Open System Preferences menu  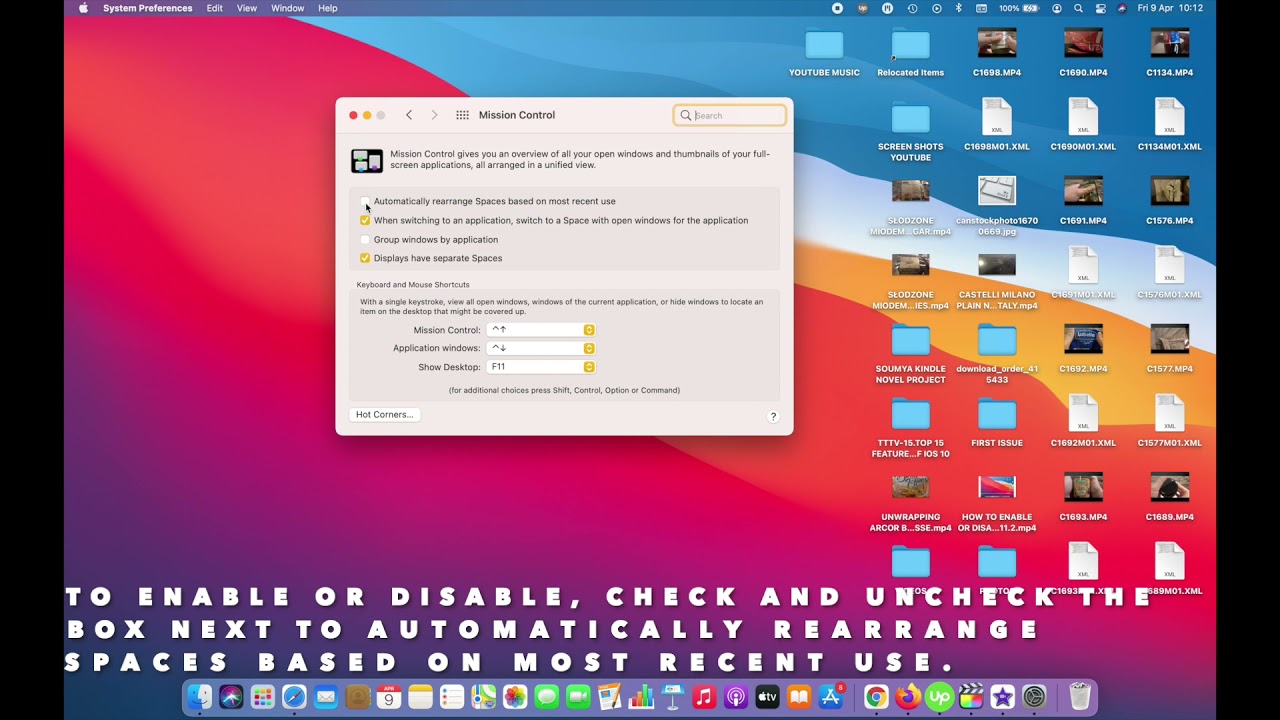pyautogui.click(x=148, y=8)
